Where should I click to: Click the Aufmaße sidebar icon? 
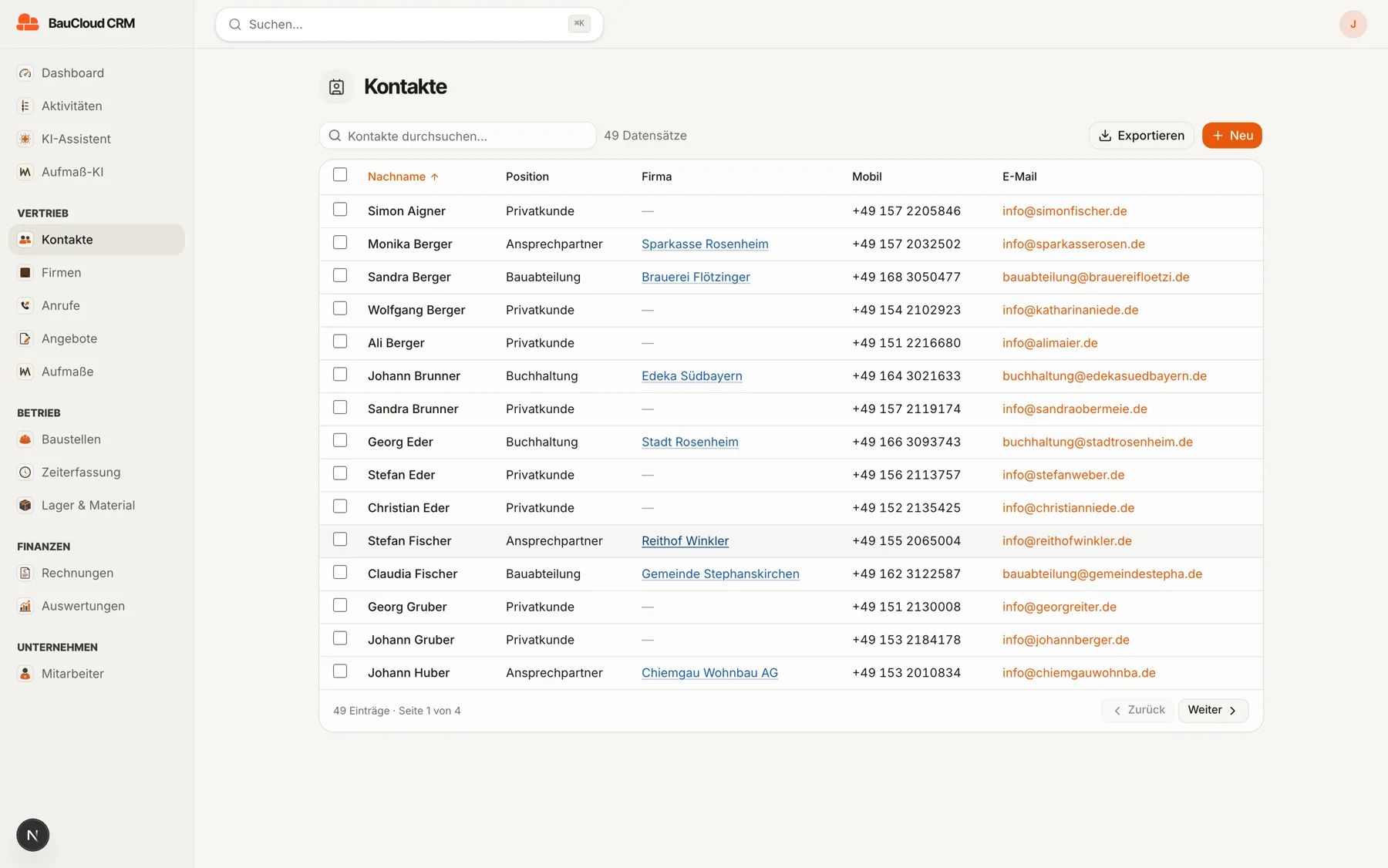(25, 372)
